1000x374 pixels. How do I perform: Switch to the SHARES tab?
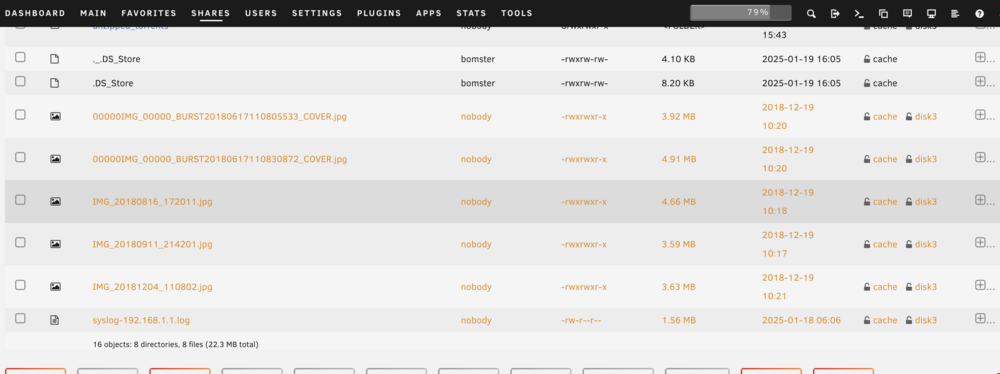(x=210, y=13)
